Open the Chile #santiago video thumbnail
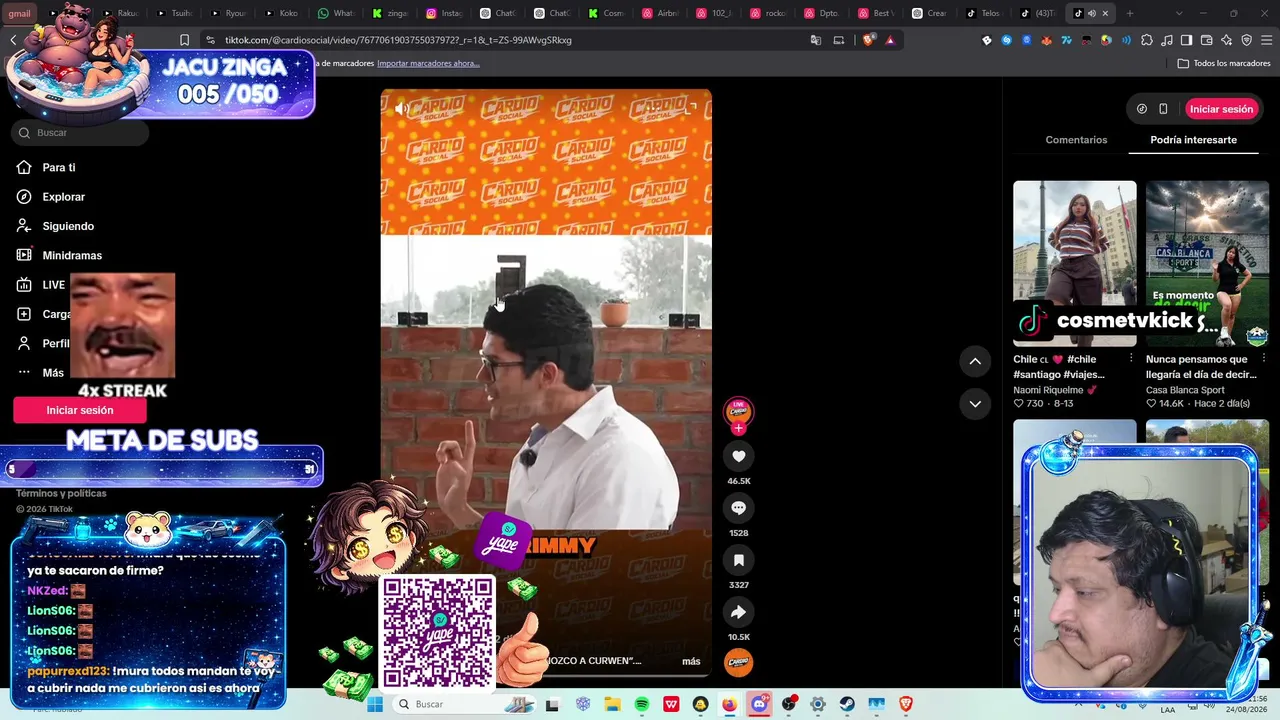 pyautogui.click(x=1075, y=262)
